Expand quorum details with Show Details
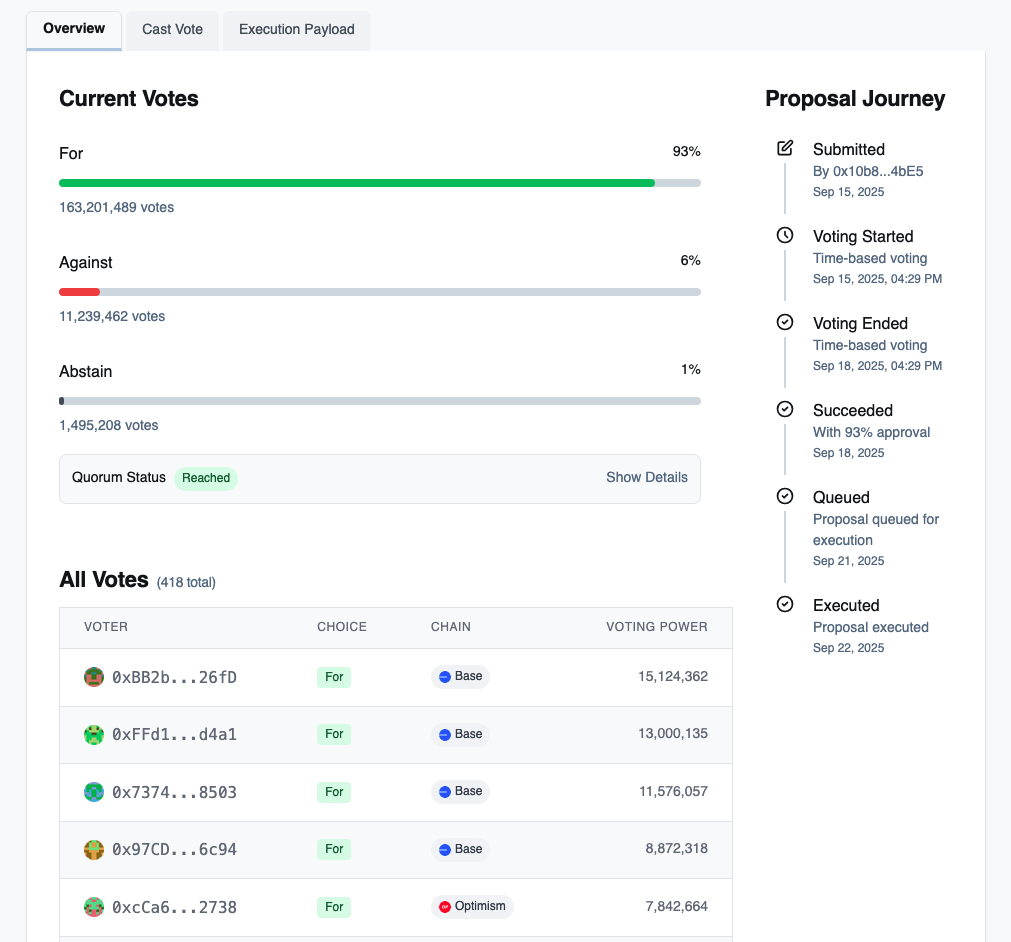Image resolution: width=1011 pixels, height=942 pixels. (x=646, y=478)
